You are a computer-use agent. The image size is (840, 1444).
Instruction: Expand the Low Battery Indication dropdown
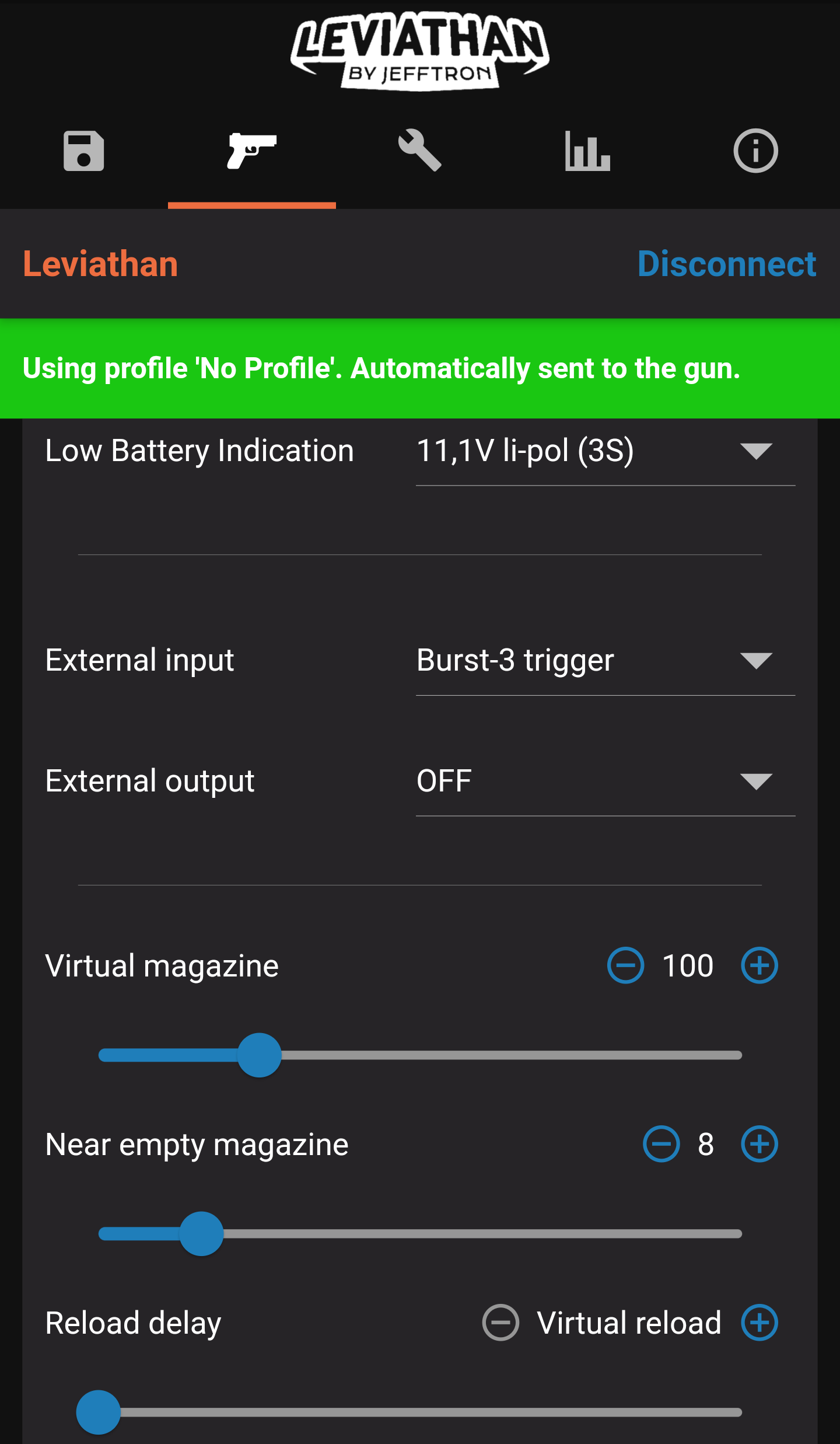pos(605,451)
